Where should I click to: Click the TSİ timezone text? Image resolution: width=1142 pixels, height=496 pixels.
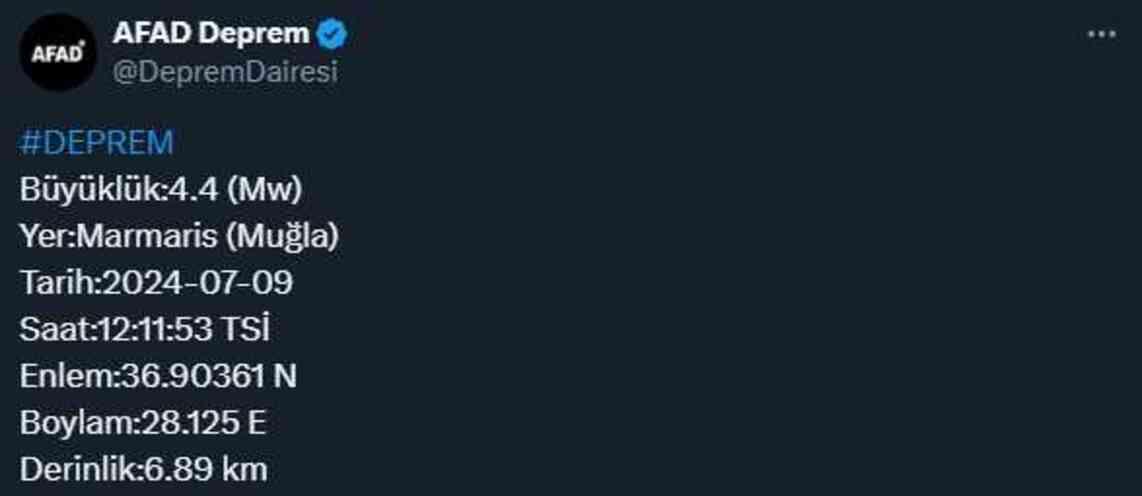click(x=243, y=330)
